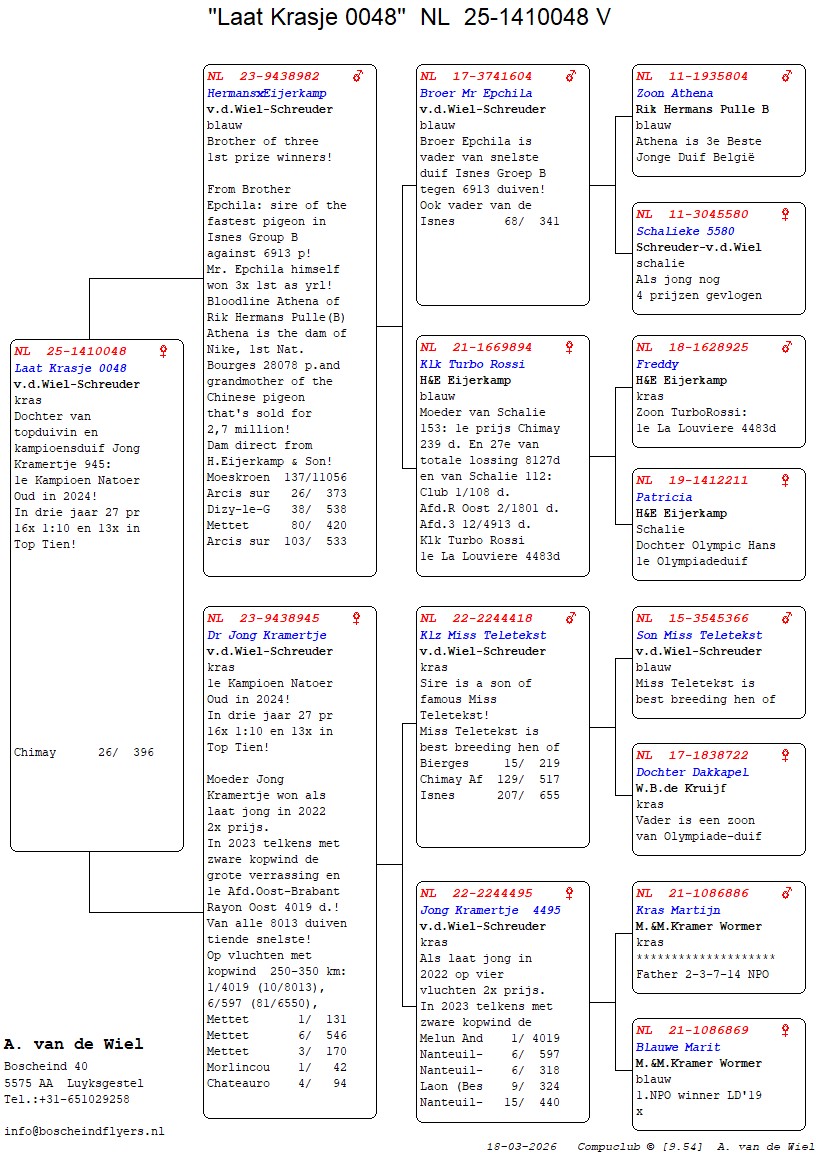Click the male symbol beside ring NL 23-9438982

[x=357, y=76]
